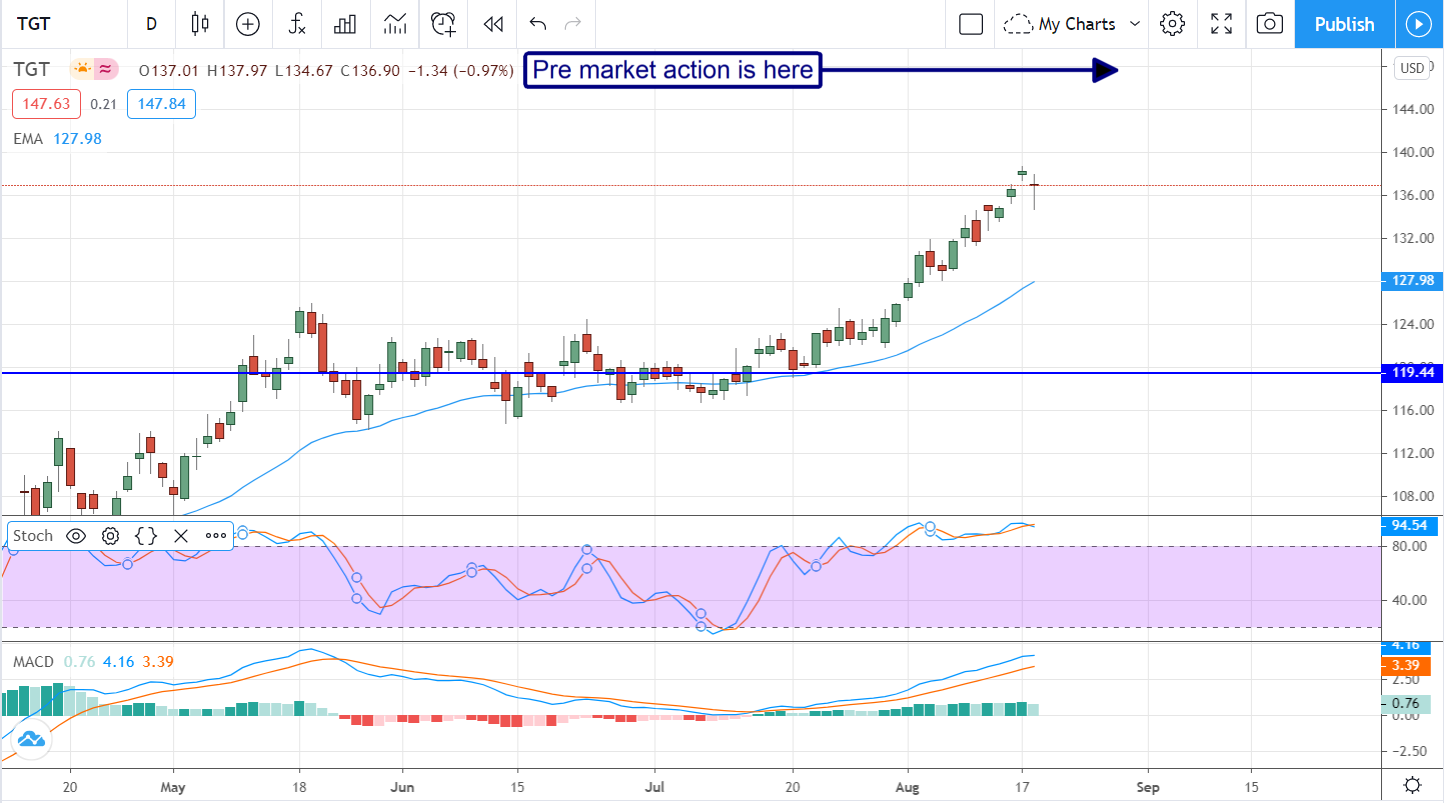Take a snapshot with the camera icon
Viewport: 1444px width, 803px height.
[1269, 24]
